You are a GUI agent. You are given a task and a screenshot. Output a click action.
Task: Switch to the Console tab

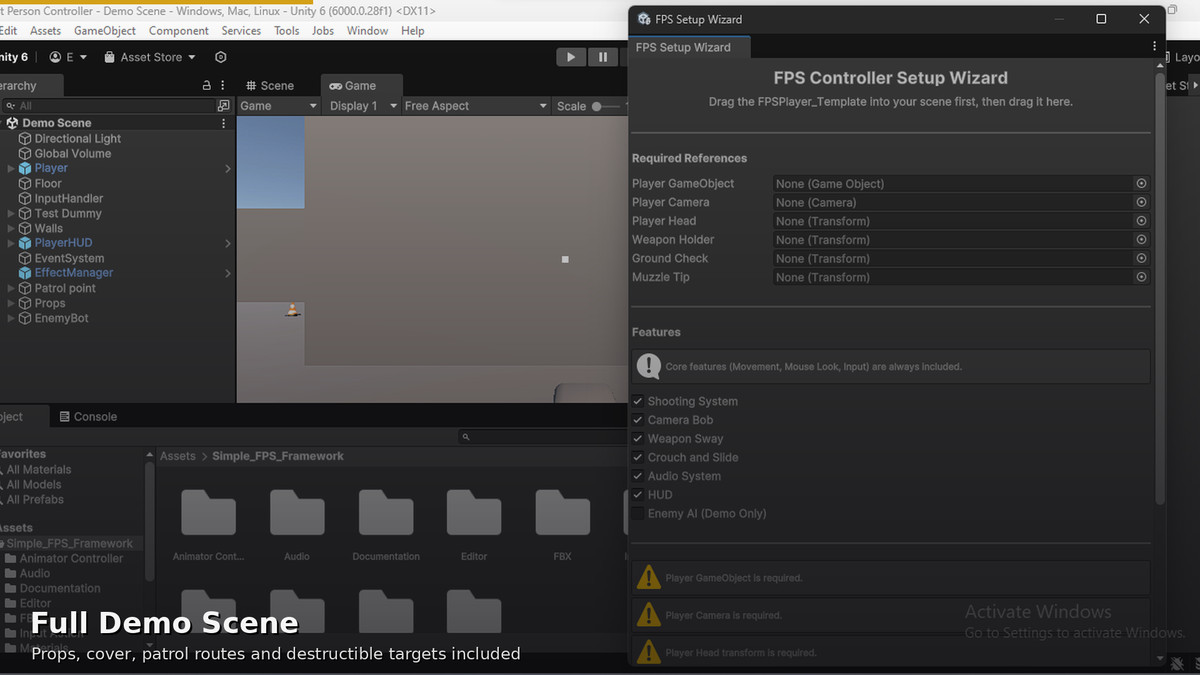click(88, 417)
